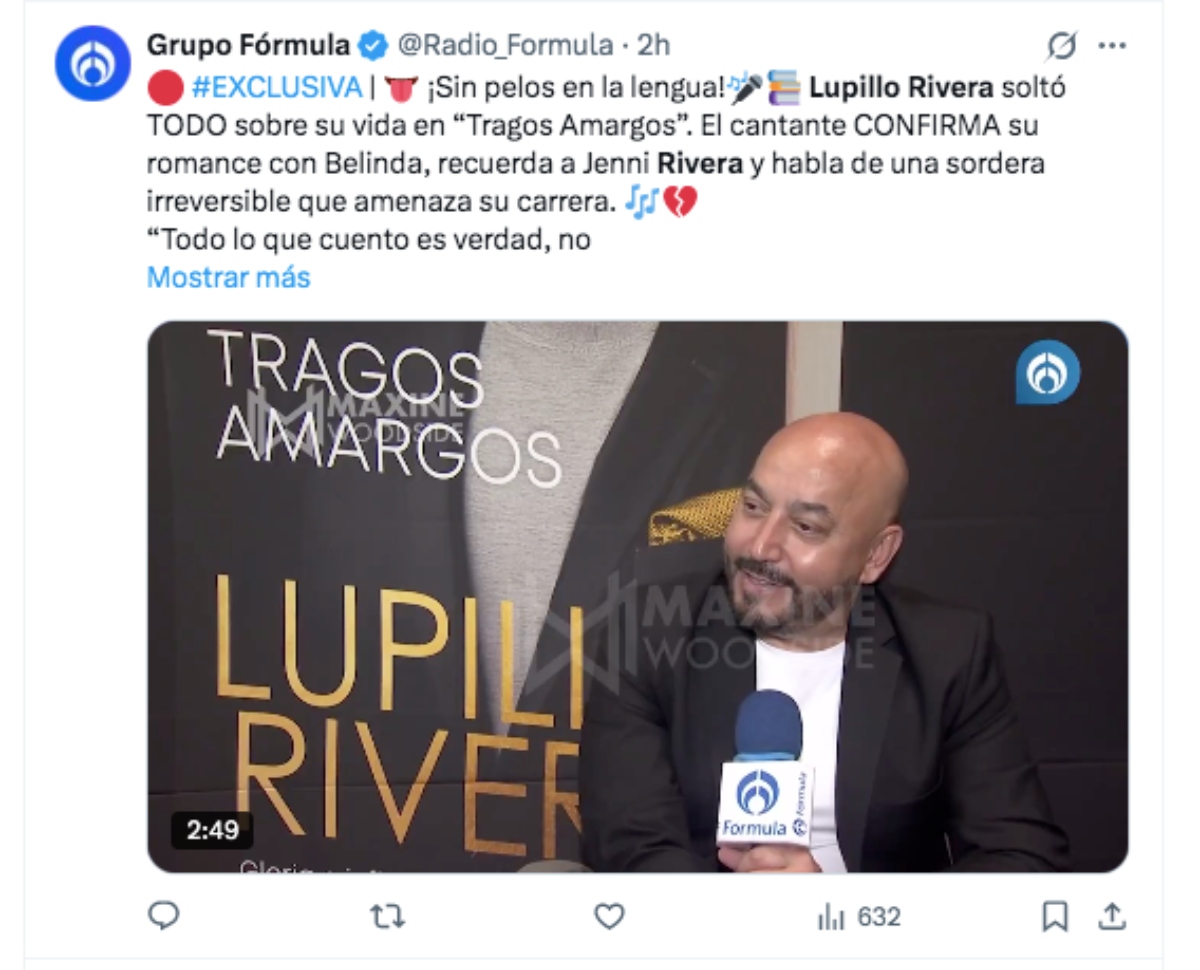This screenshot has width=1200, height=970.
Task: Click the Fórmula logo watermark on video
Action: tap(1047, 372)
